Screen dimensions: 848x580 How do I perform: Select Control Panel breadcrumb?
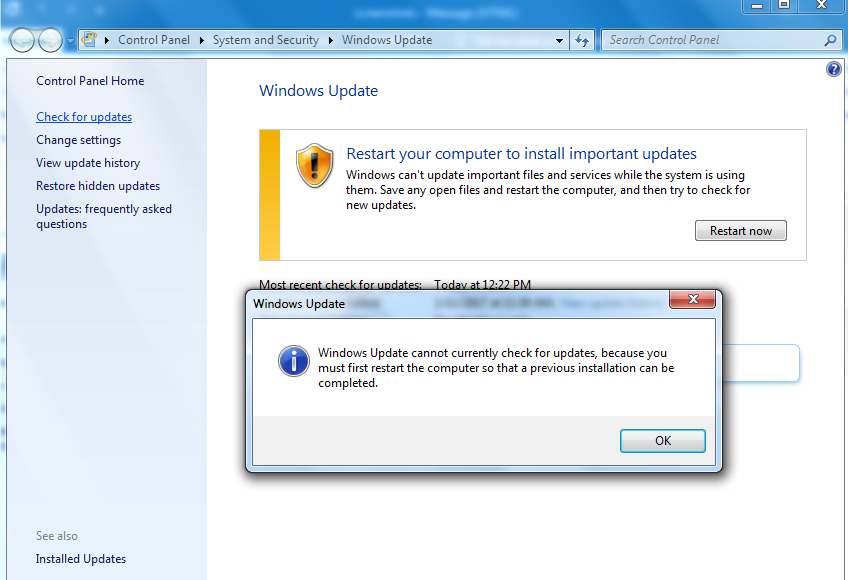pyautogui.click(x=154, y=40)
